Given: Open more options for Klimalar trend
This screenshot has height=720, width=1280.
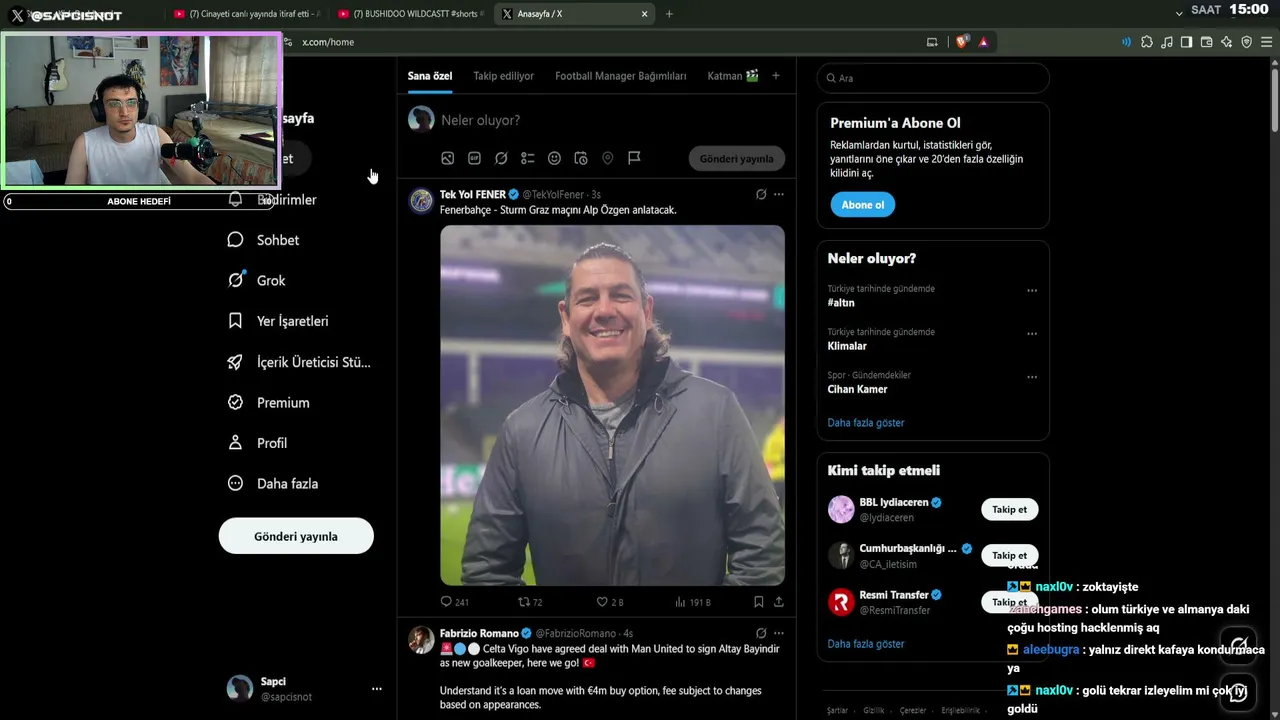Looking at the screenshot, I should pyautogui.click(x=1032, y=334).
